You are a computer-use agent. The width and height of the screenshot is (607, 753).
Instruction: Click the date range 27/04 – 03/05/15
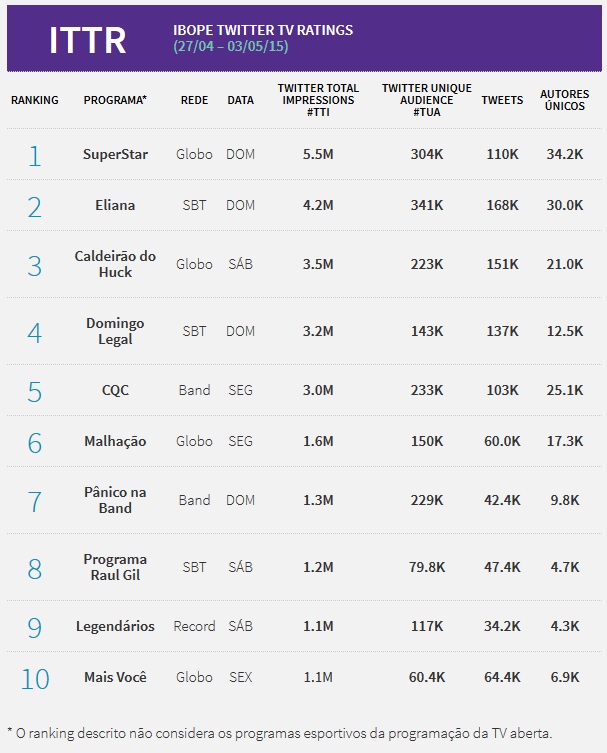(x=230, y=47)
